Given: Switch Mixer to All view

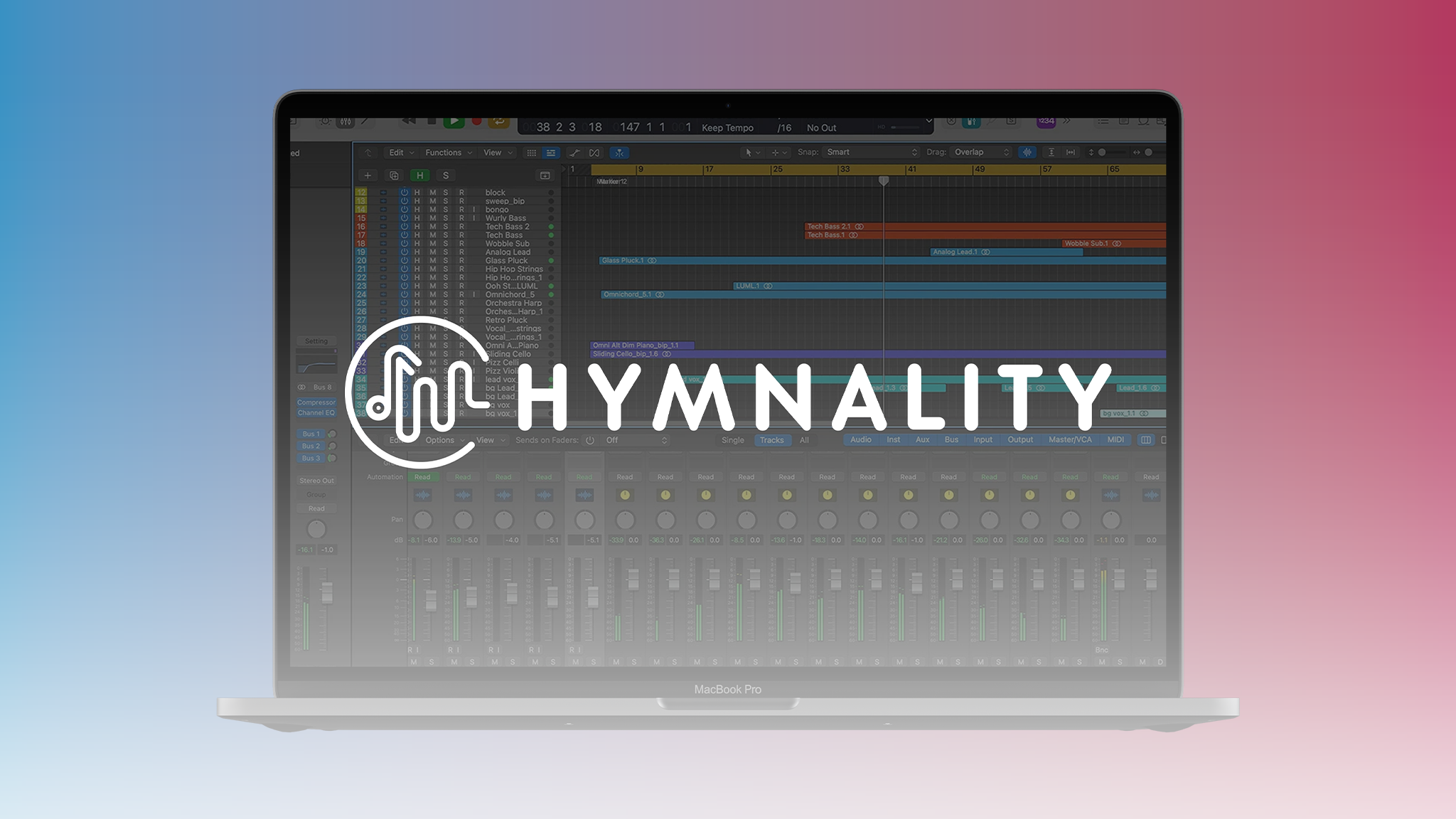Looking at the screenshot, I should click(804, 441).
